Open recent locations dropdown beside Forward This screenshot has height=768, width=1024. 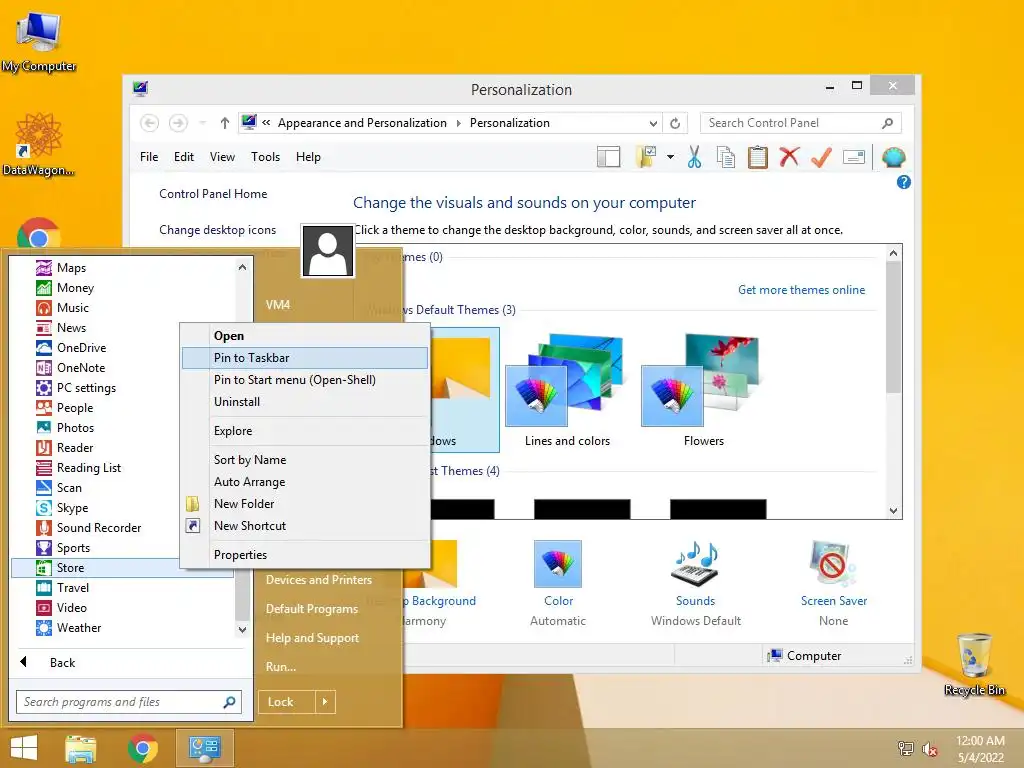click(202, 123)
